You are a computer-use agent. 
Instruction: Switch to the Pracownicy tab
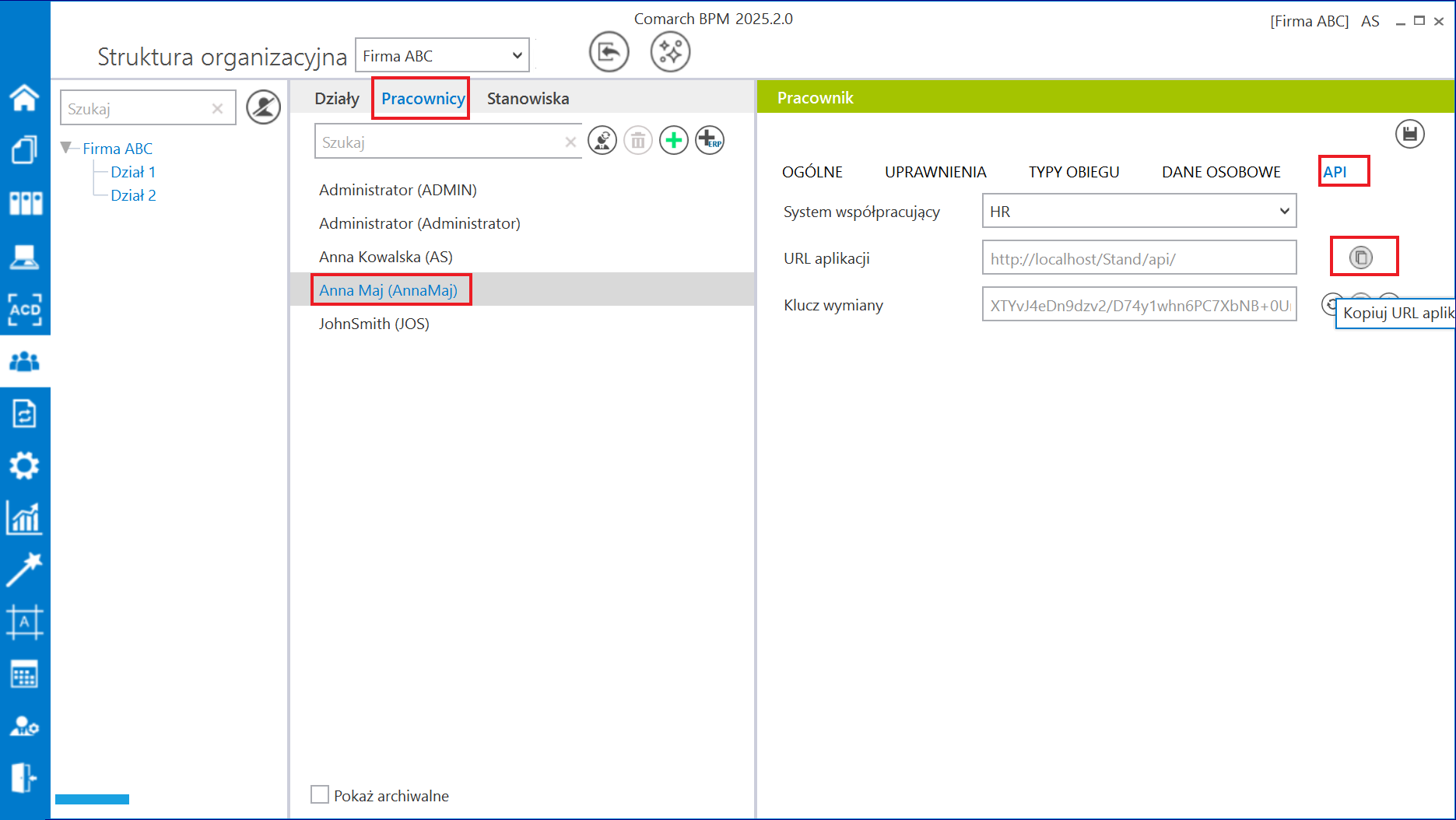click(x=423, y=99)
